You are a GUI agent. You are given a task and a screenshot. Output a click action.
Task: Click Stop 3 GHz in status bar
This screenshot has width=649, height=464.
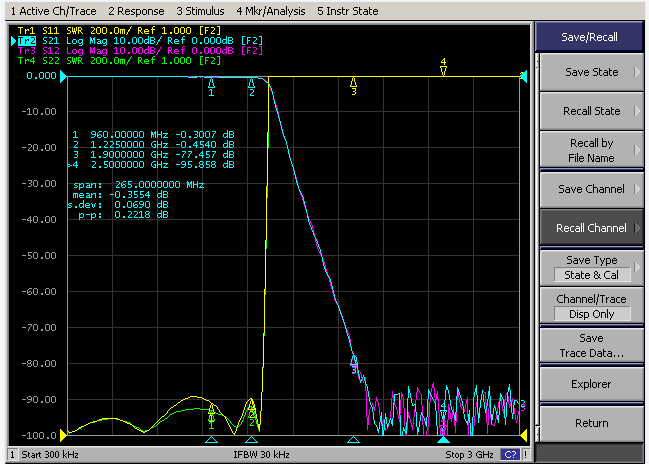(x=469, y=455)
